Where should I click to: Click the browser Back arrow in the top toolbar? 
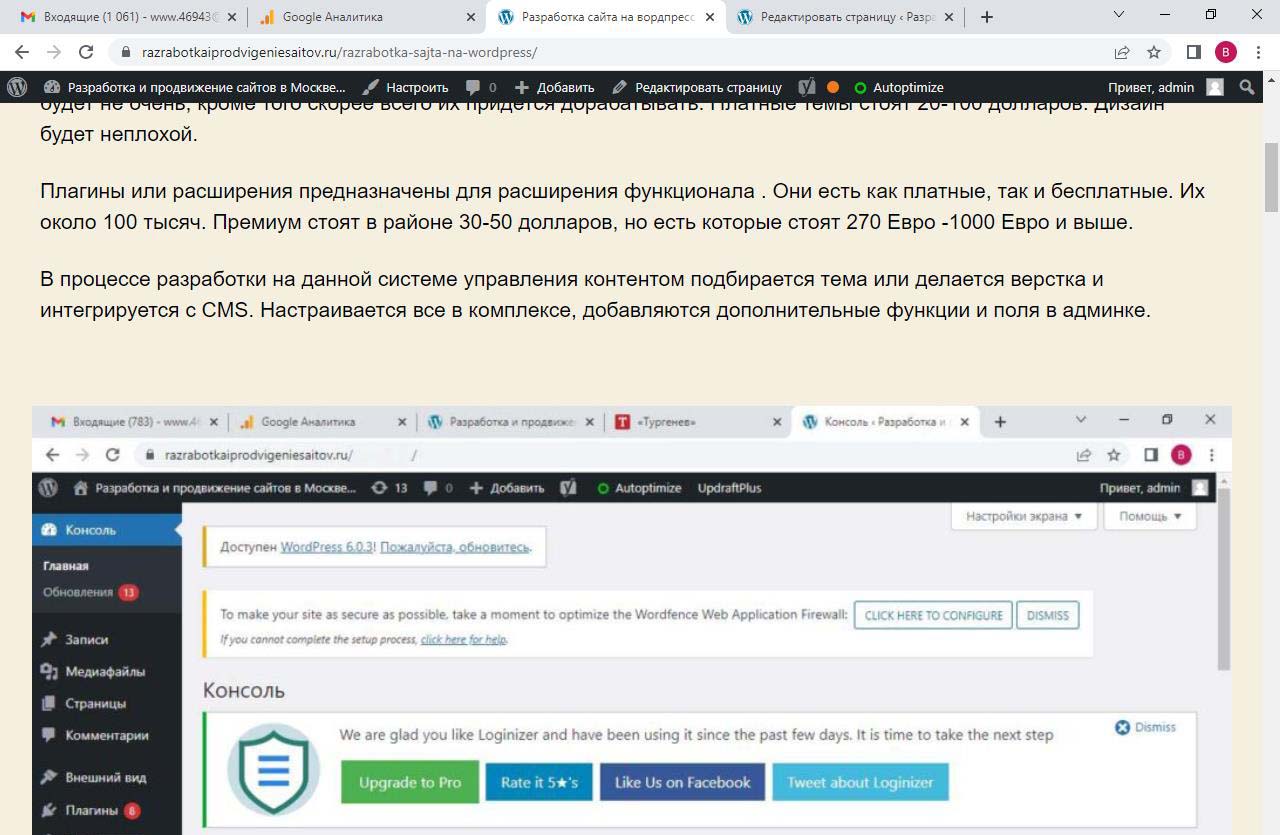point(22,52)
